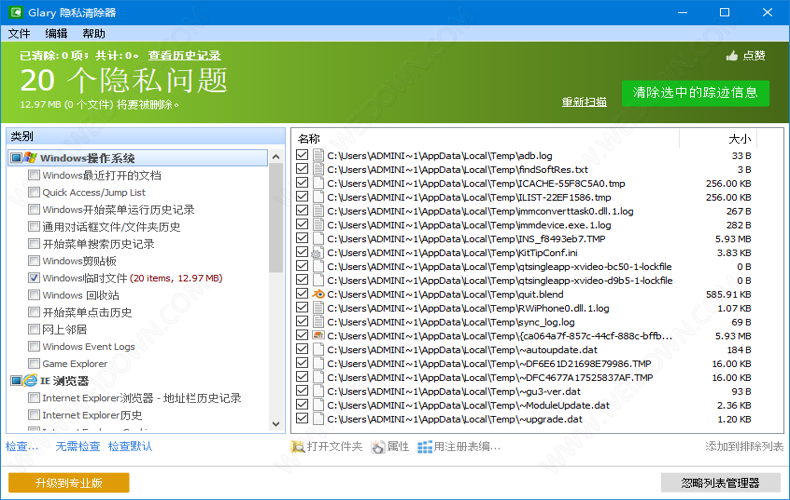The width and height of the screenshot is (790, 500).
Task: Click the Windows flag icon in category tree
Action: pos(30,158)
